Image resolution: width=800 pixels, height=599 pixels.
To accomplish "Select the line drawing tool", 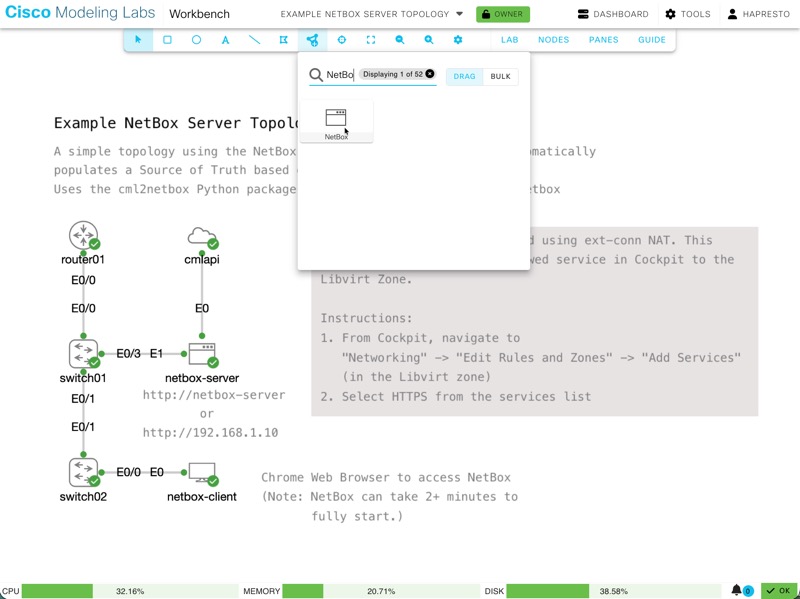I will click(x=253, y=40).
